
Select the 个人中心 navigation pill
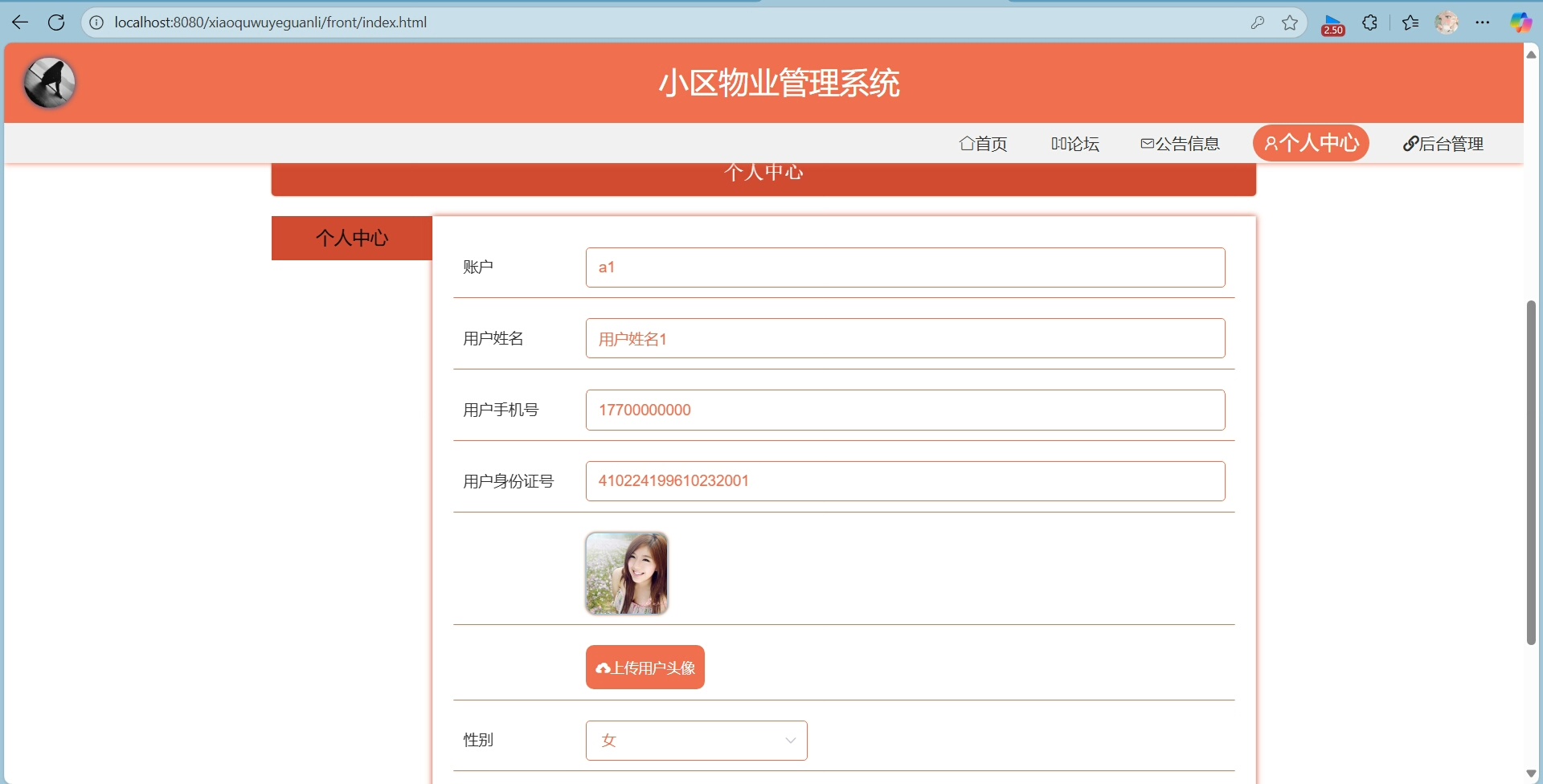coord(1311,143)
